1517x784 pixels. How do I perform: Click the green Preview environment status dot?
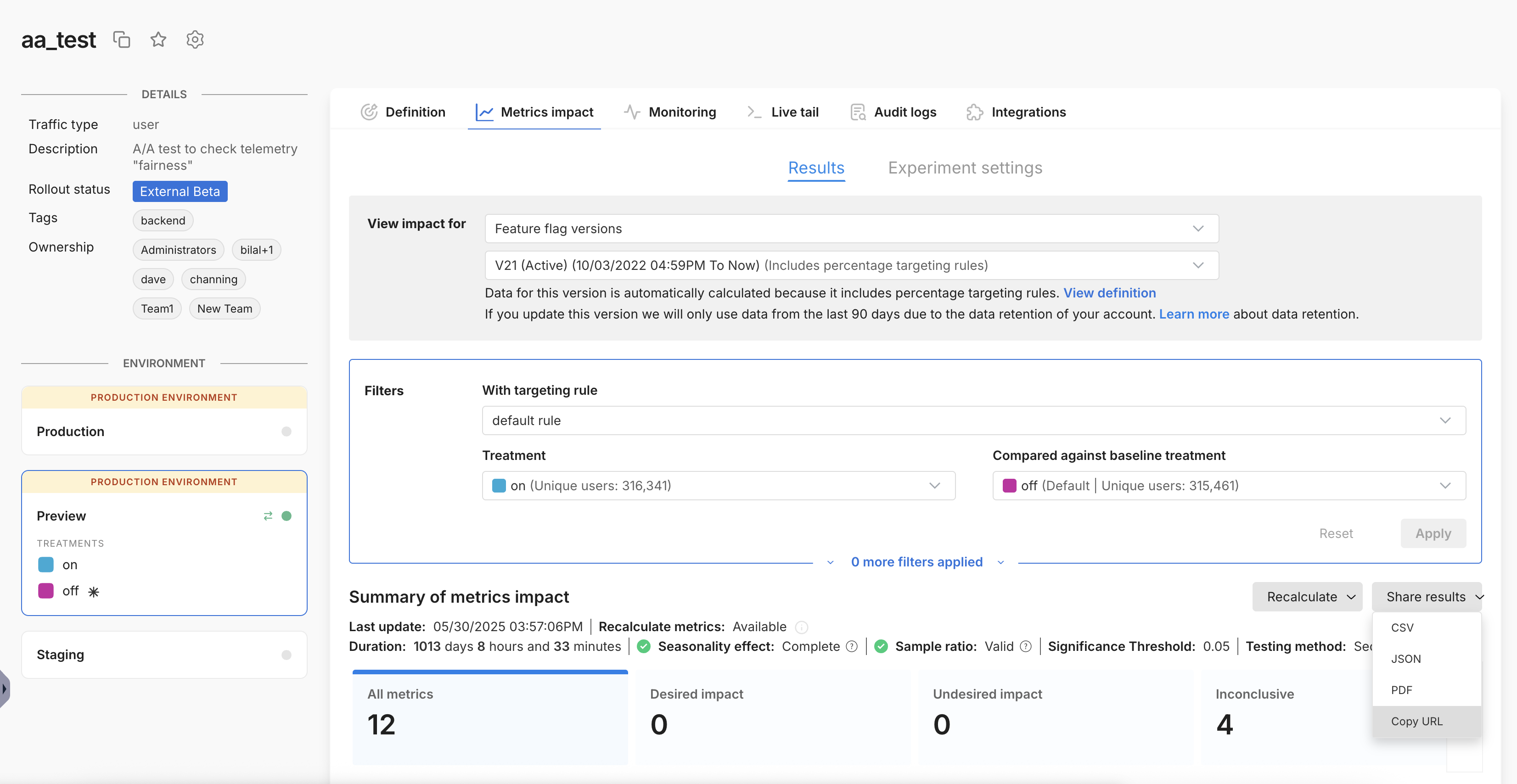pos(286,515)
